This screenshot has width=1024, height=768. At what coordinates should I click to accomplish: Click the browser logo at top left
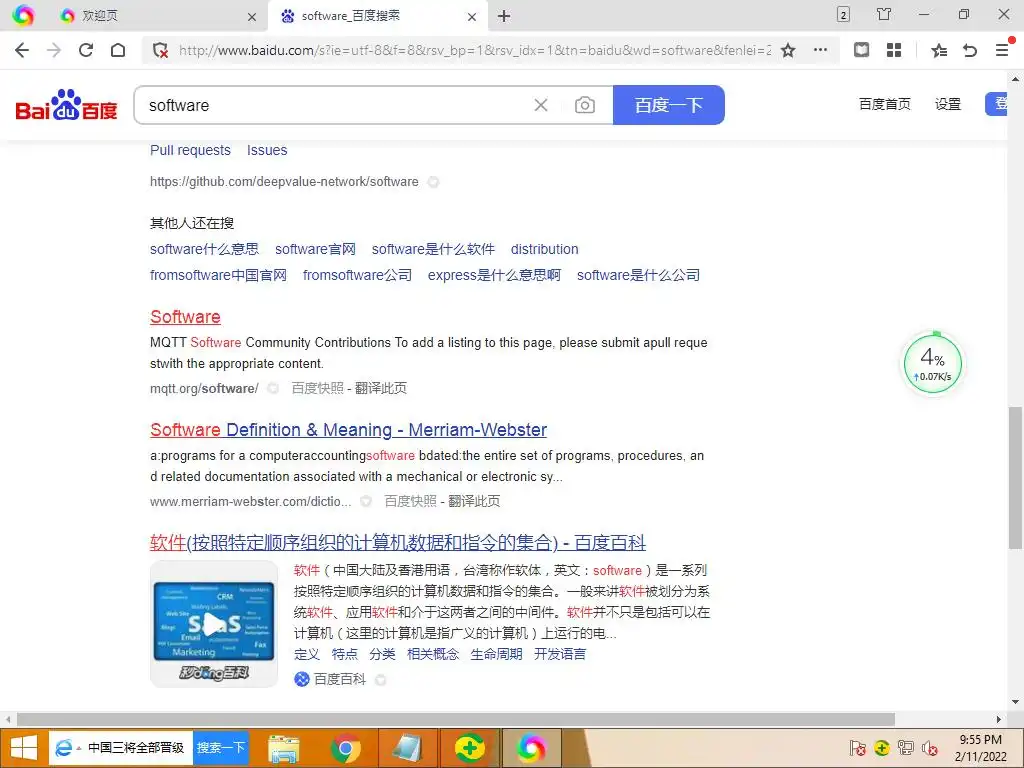pyautogui.click(x=23, y=15)
